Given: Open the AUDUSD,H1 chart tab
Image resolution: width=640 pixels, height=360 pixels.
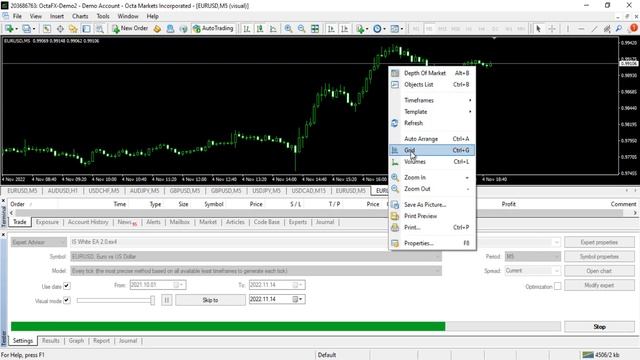Looking at the screenshot, I should coord(62,191).
